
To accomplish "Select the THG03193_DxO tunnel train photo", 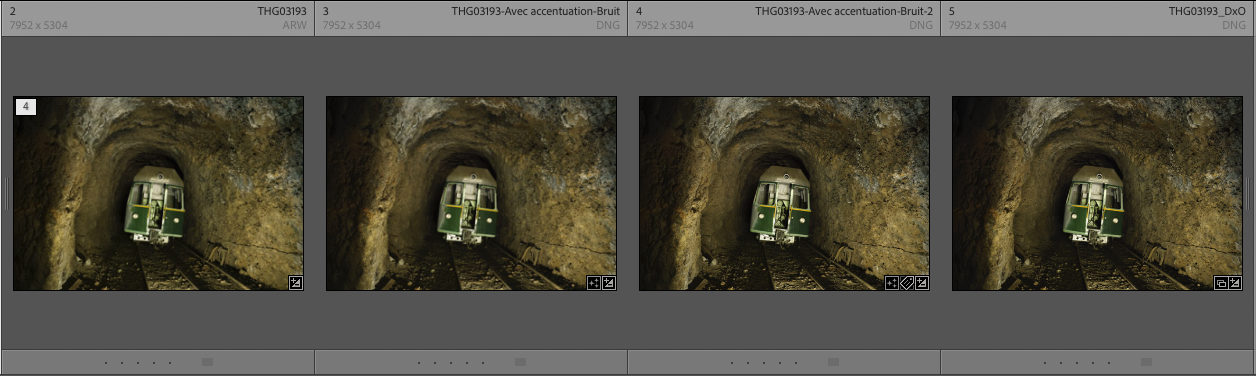I will point(1097,193).
